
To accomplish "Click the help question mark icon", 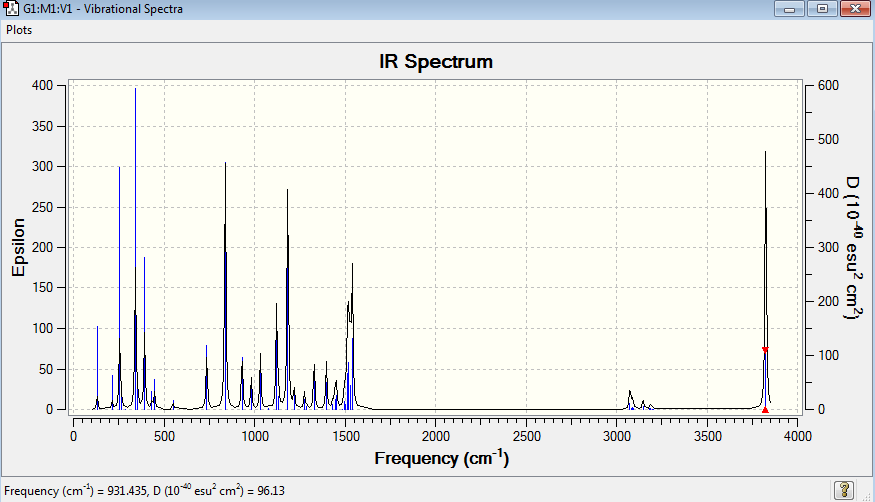I will tap(844, 490).
